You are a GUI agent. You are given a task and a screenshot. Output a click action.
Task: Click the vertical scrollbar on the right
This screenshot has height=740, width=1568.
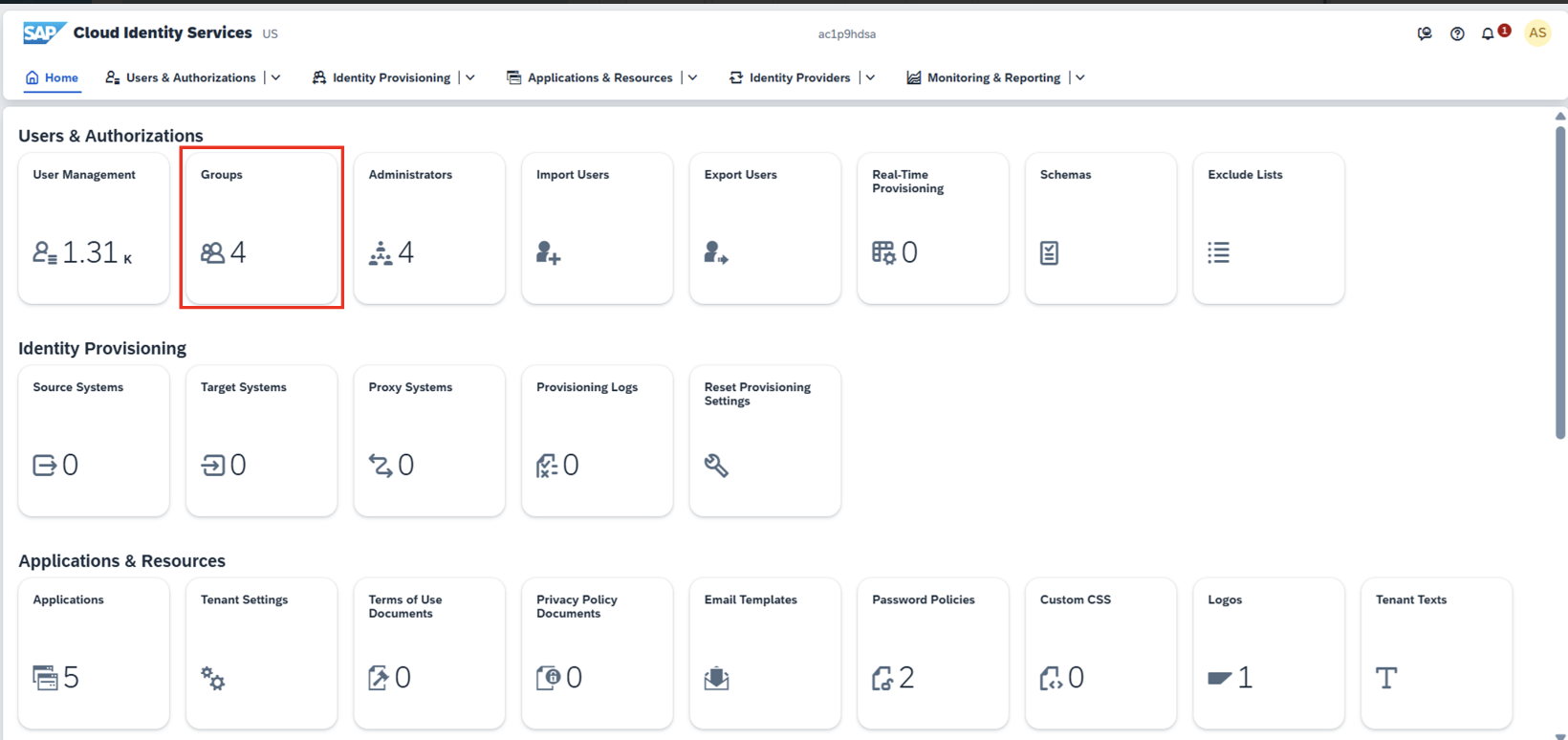point(1560,287)
